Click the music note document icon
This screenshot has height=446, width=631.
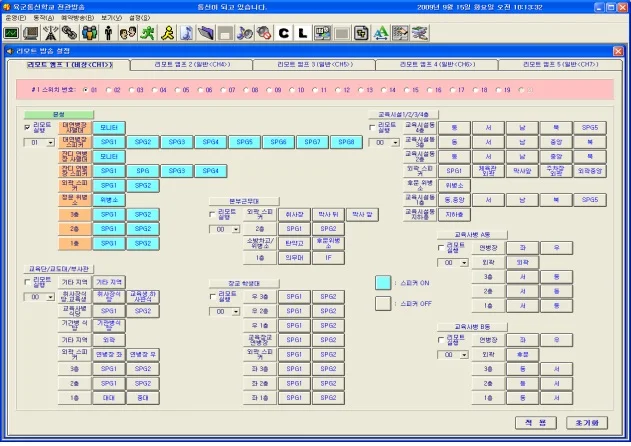[186, 33]
